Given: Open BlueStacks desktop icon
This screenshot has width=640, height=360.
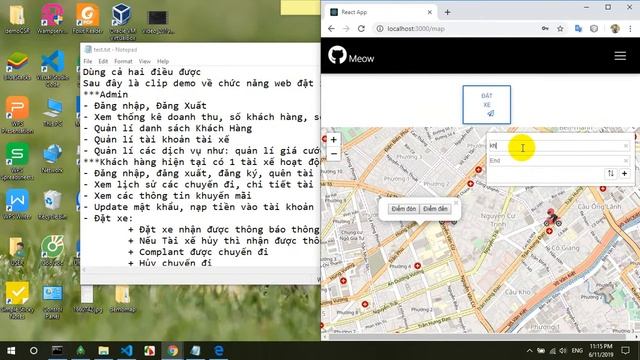Looking at the screenshot, I should tap(17, 65).
